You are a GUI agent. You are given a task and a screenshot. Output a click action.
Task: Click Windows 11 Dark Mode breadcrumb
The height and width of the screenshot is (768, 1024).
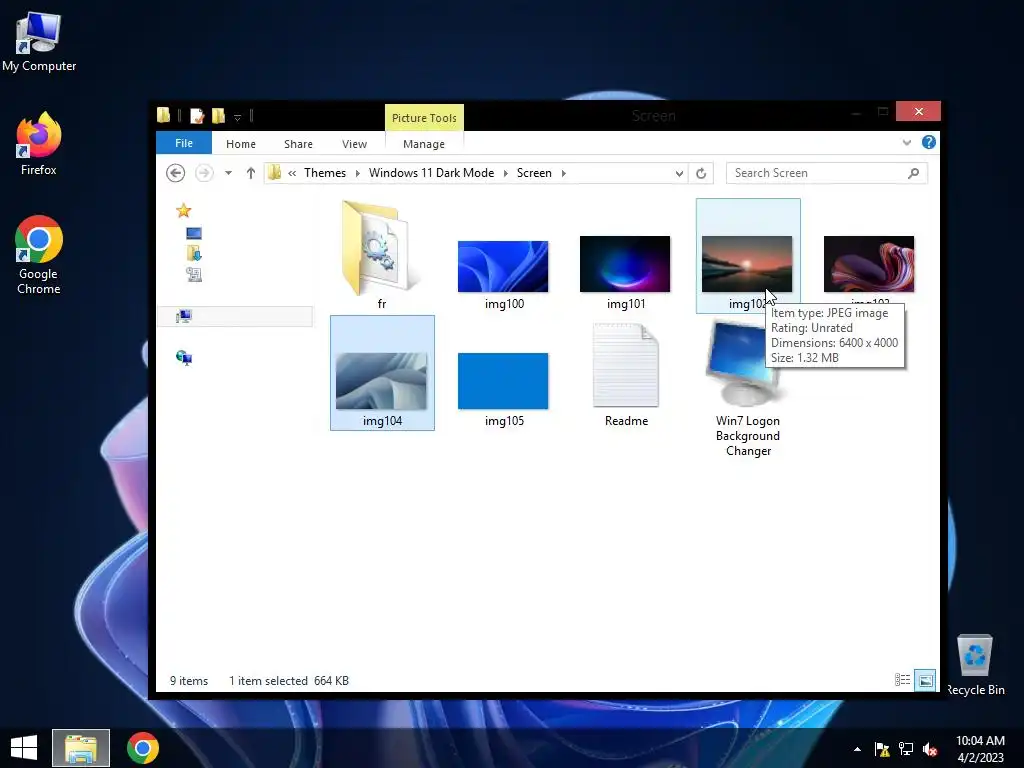click(x=432, y=173)
